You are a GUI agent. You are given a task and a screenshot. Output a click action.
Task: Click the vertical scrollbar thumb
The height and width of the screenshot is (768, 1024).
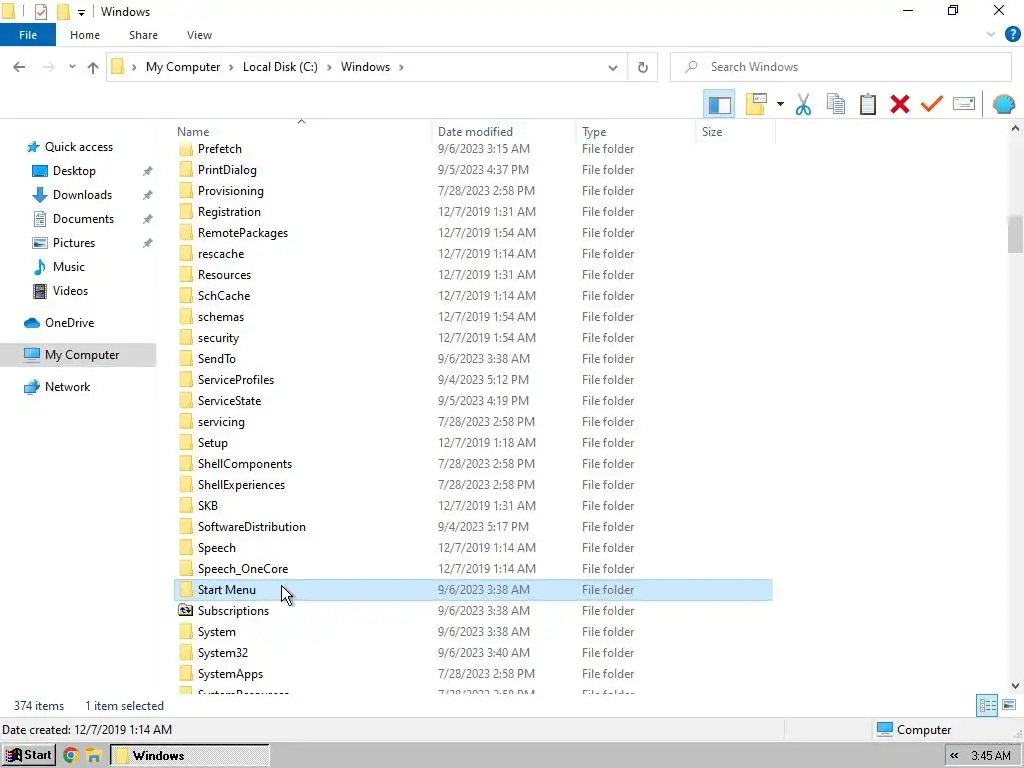click(x=1015, y=234)
